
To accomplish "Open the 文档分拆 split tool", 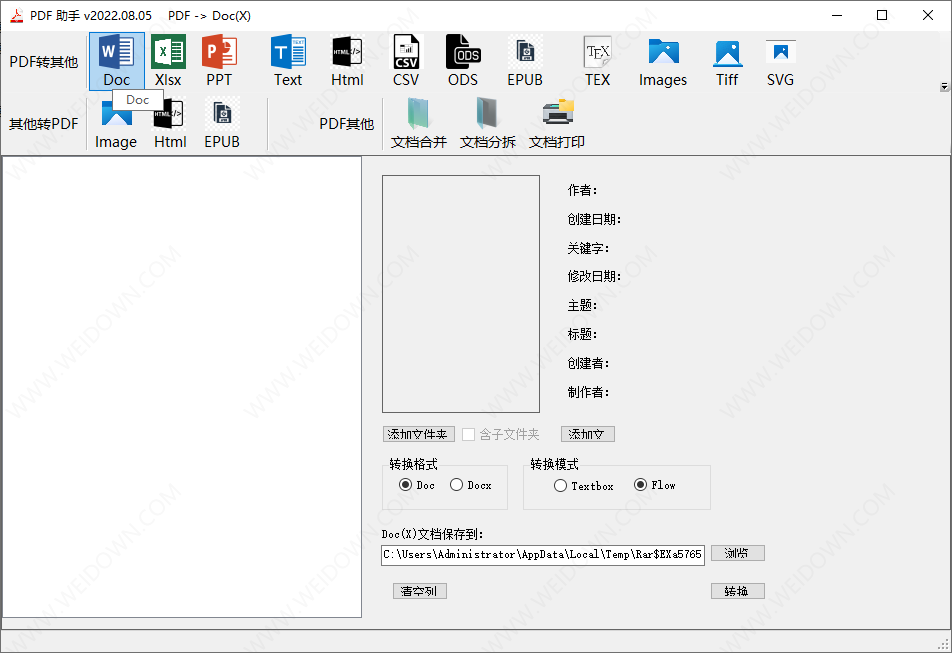I will tap(488, 123).
